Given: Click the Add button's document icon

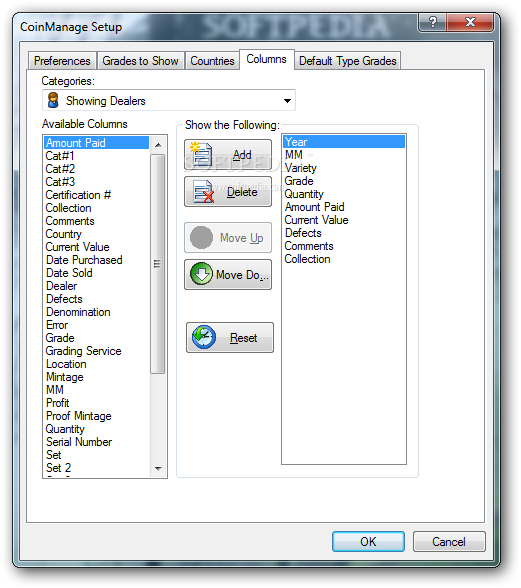Looking at the screenshot, I should (x=201, y=154).
